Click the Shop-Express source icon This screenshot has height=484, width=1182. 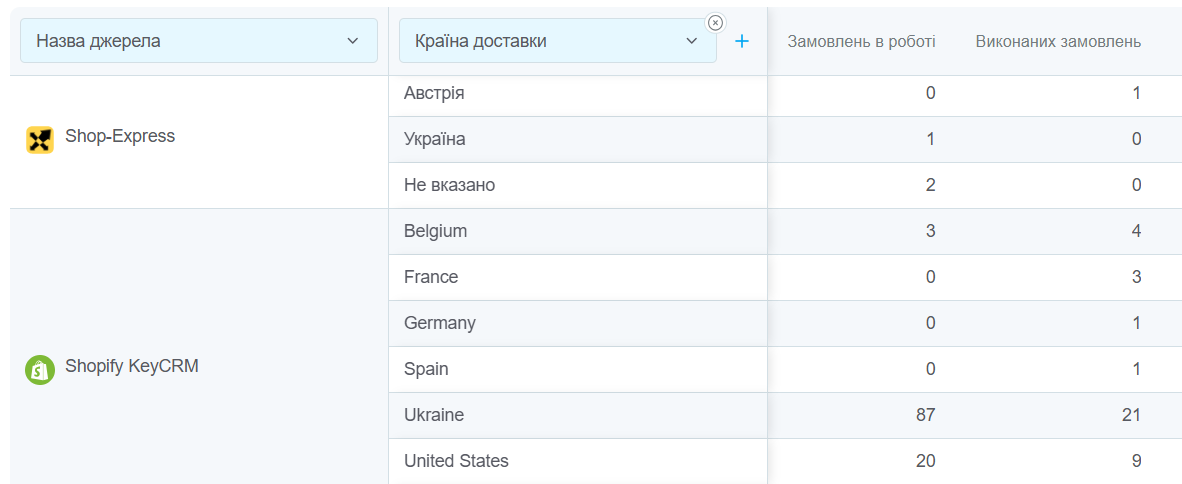[x=39, y=140]
